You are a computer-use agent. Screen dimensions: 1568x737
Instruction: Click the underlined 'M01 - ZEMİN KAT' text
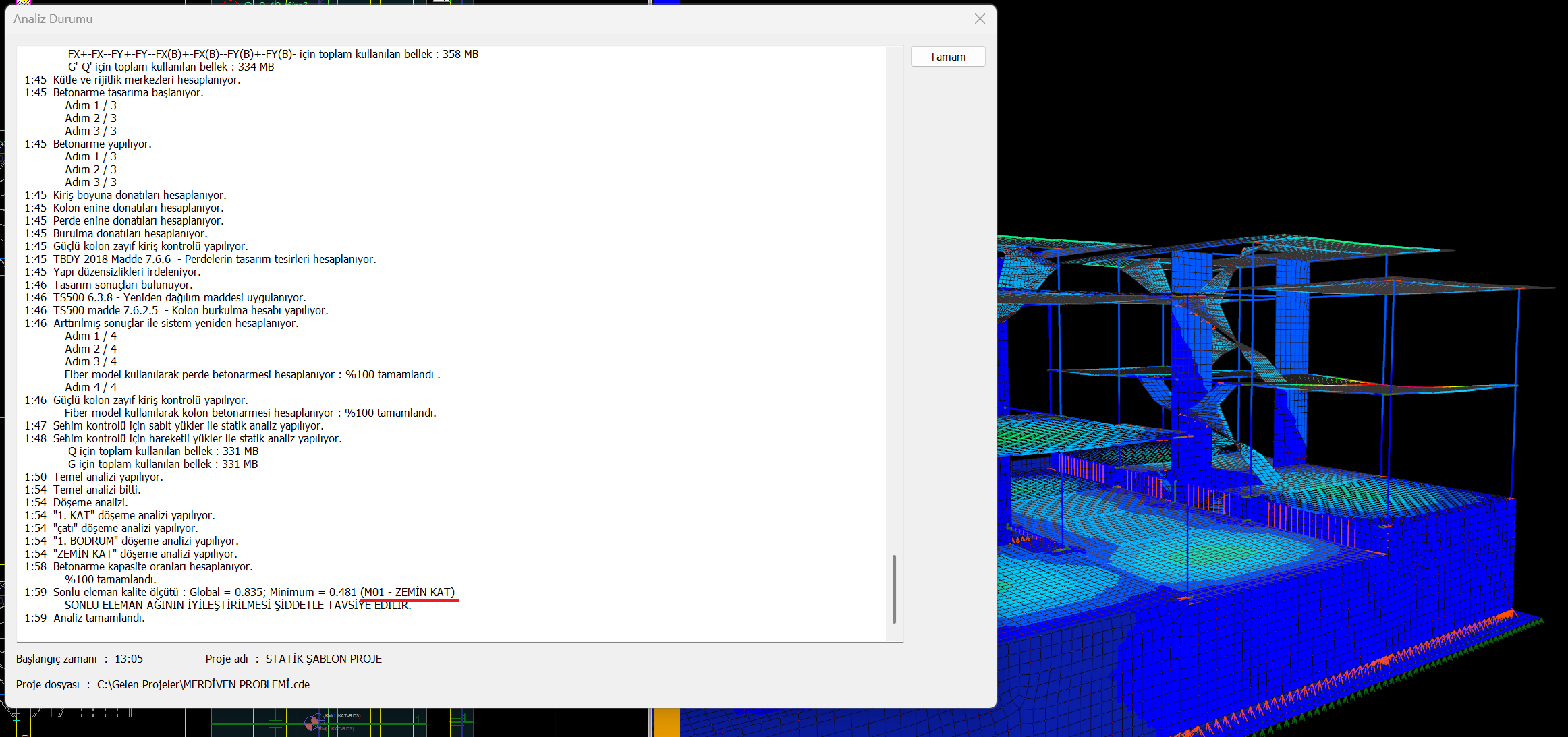pos(408,592)
